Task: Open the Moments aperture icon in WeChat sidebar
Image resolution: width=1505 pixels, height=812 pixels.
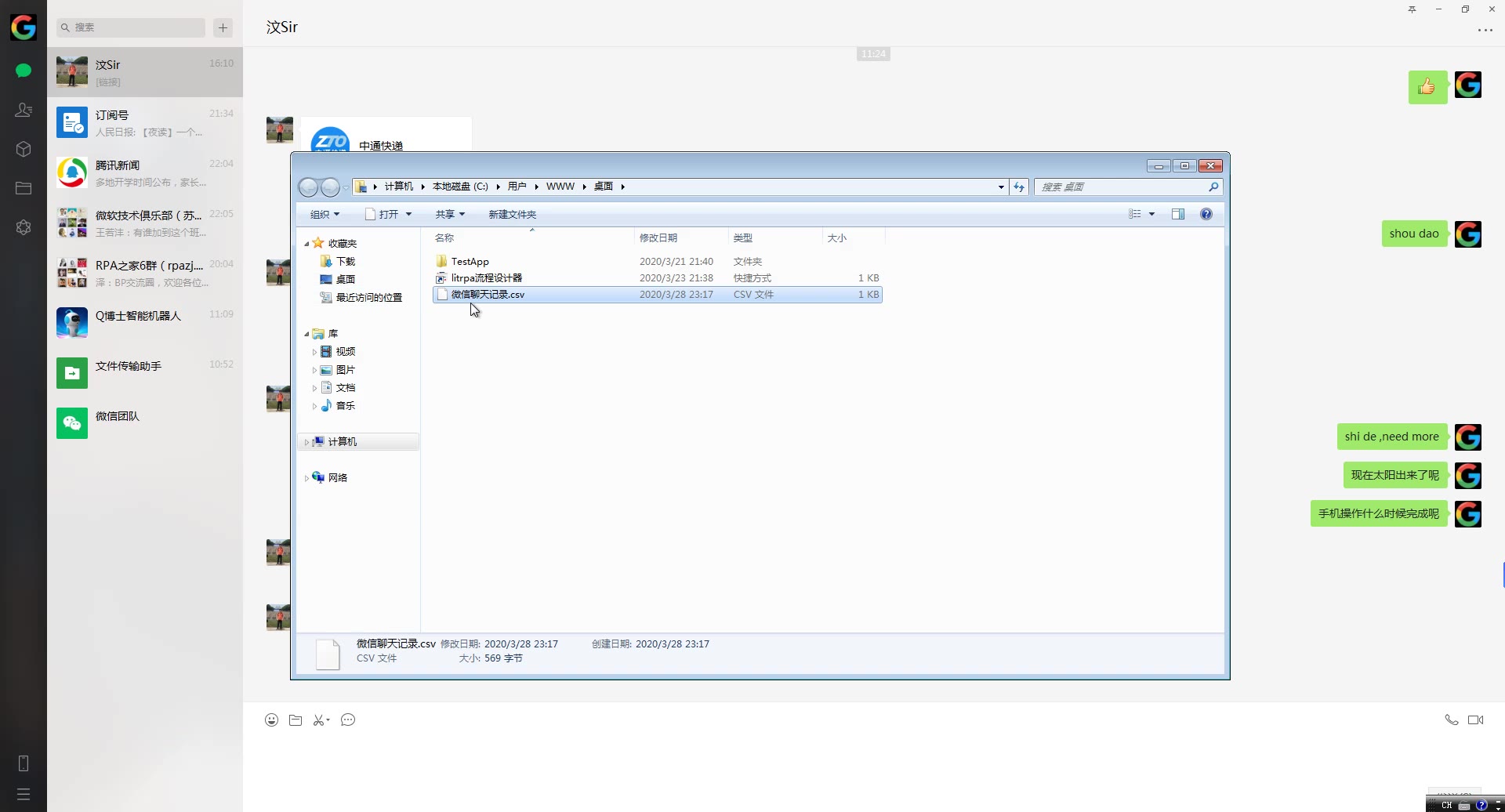Action: pos(24,227)
